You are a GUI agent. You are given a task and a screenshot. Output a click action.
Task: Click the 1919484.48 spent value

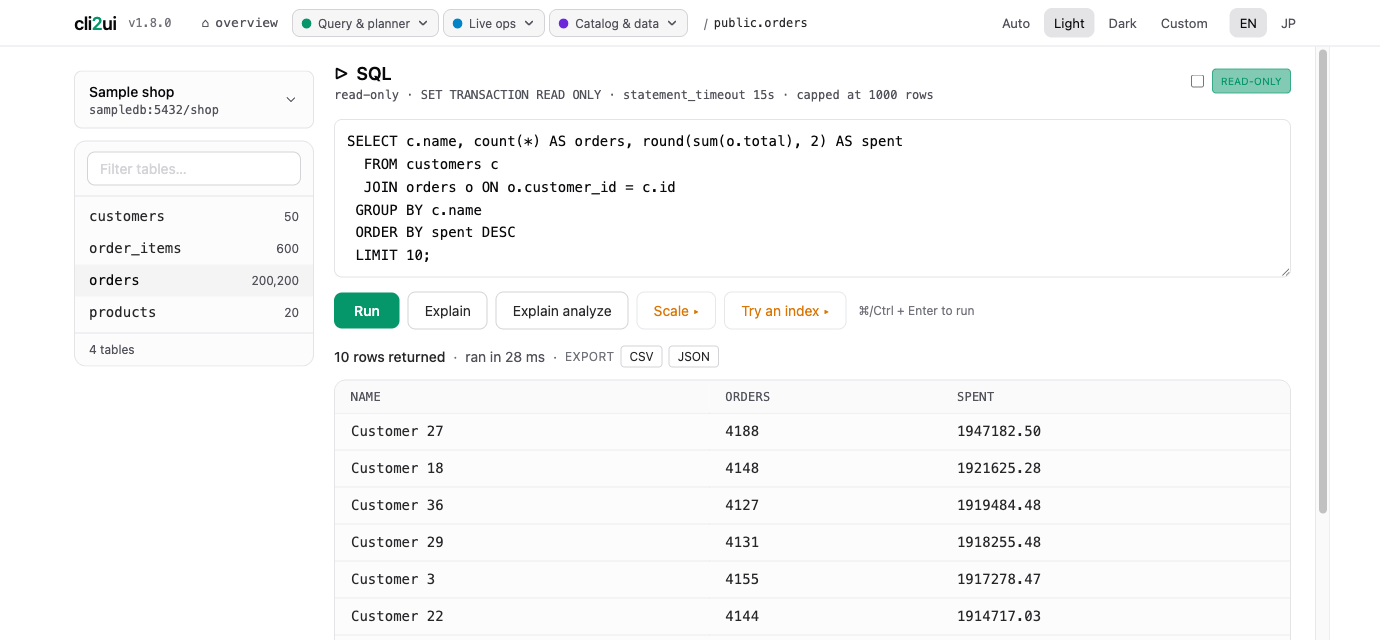[999, 505]
